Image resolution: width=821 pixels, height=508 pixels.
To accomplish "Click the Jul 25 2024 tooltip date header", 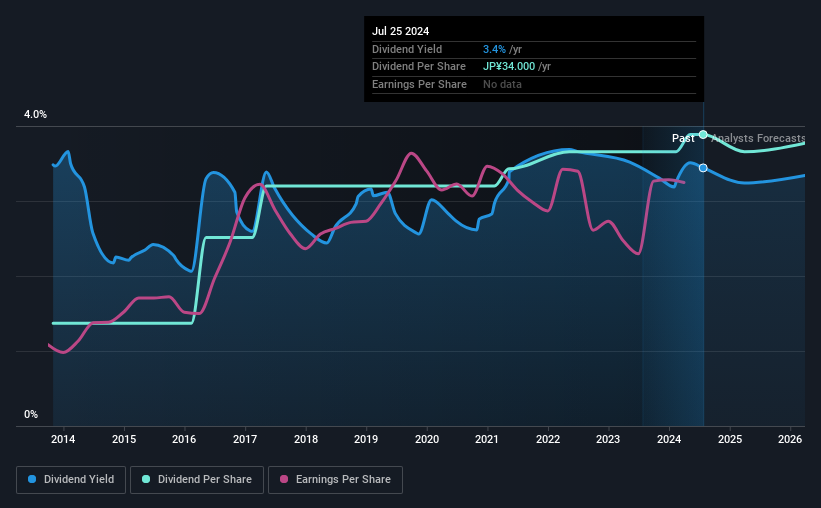I will point(401,31).
